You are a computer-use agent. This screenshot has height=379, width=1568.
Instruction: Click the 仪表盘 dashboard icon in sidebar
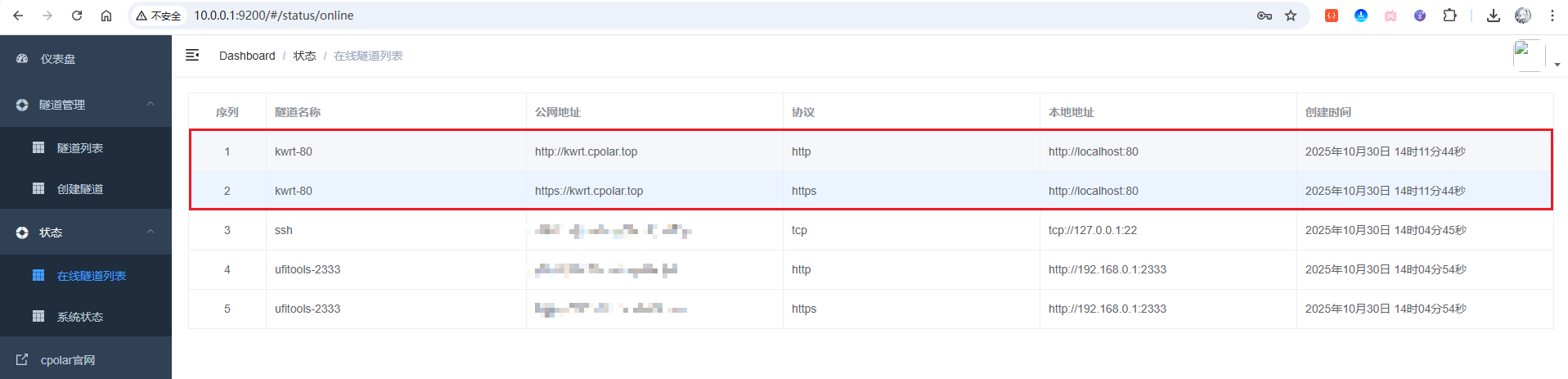tap(22, 59)
